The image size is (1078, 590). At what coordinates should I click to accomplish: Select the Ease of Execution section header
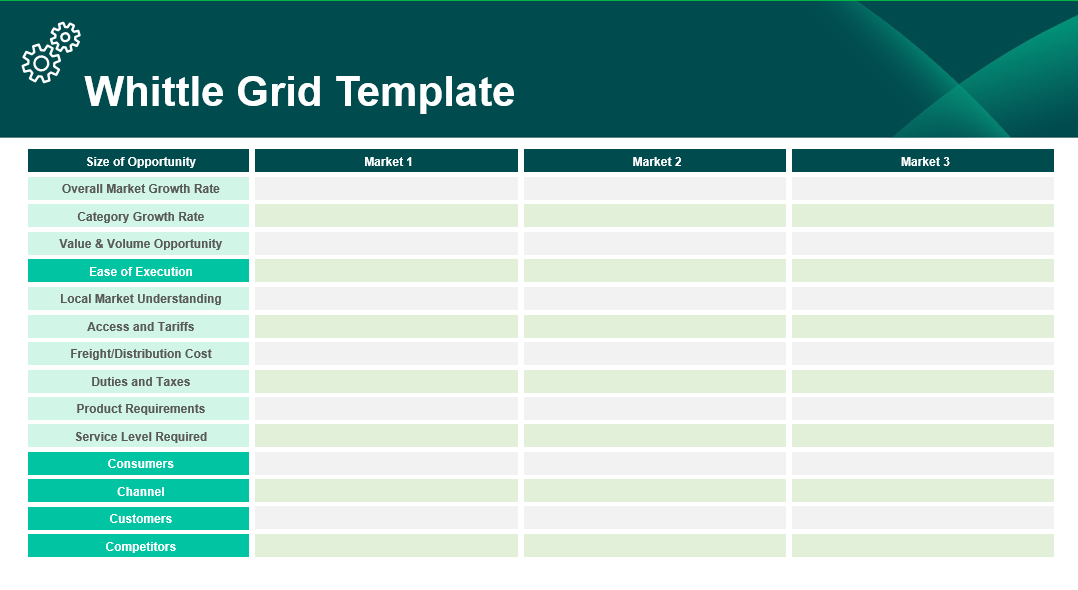point(139,271)
